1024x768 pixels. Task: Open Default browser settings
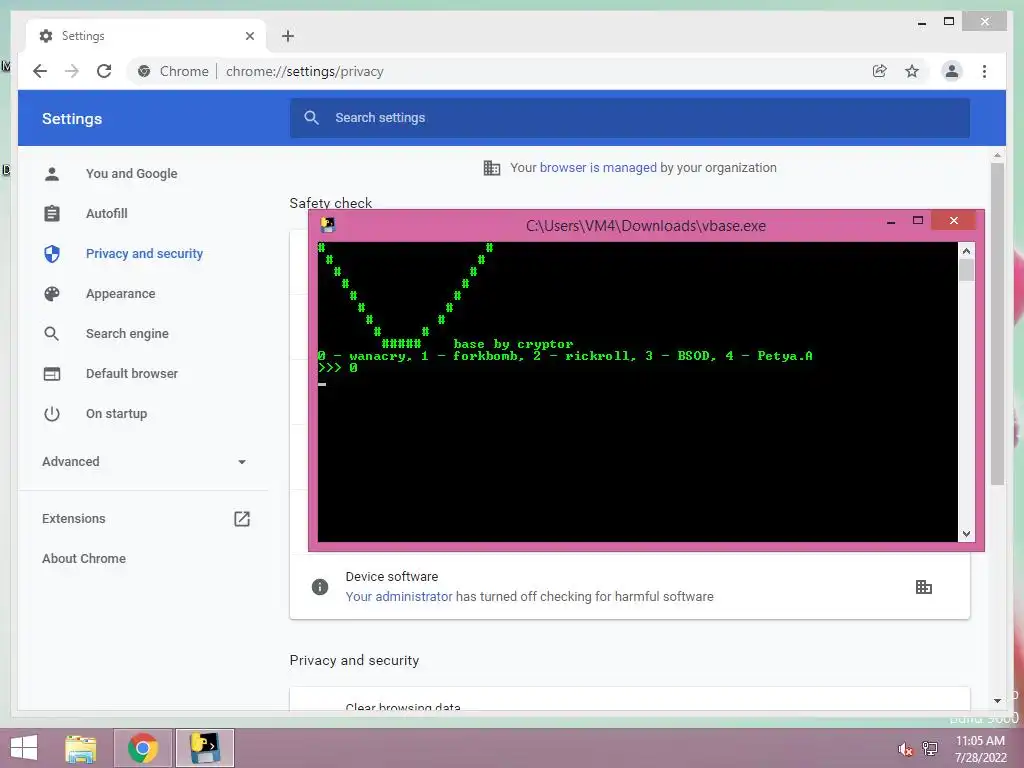point(132,374)
